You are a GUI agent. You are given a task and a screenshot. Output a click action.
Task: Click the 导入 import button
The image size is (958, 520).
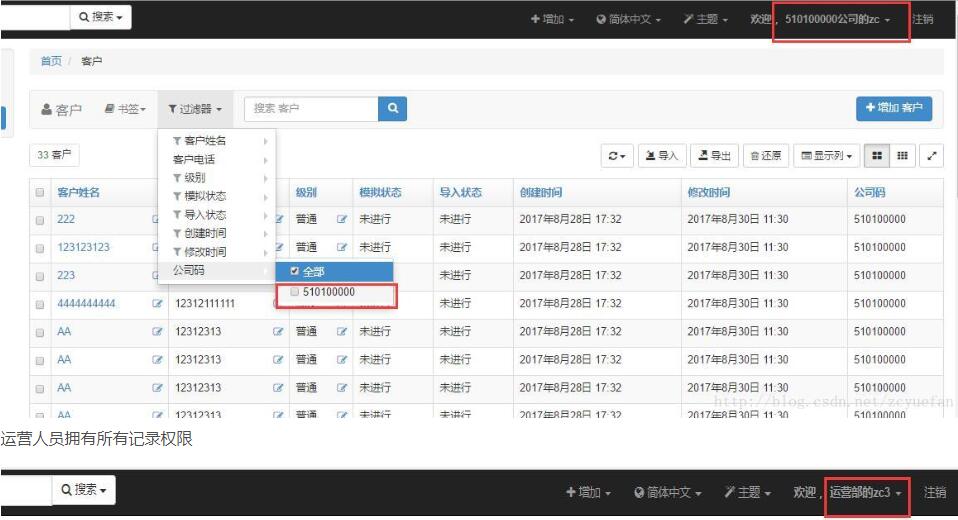[660, 156]
